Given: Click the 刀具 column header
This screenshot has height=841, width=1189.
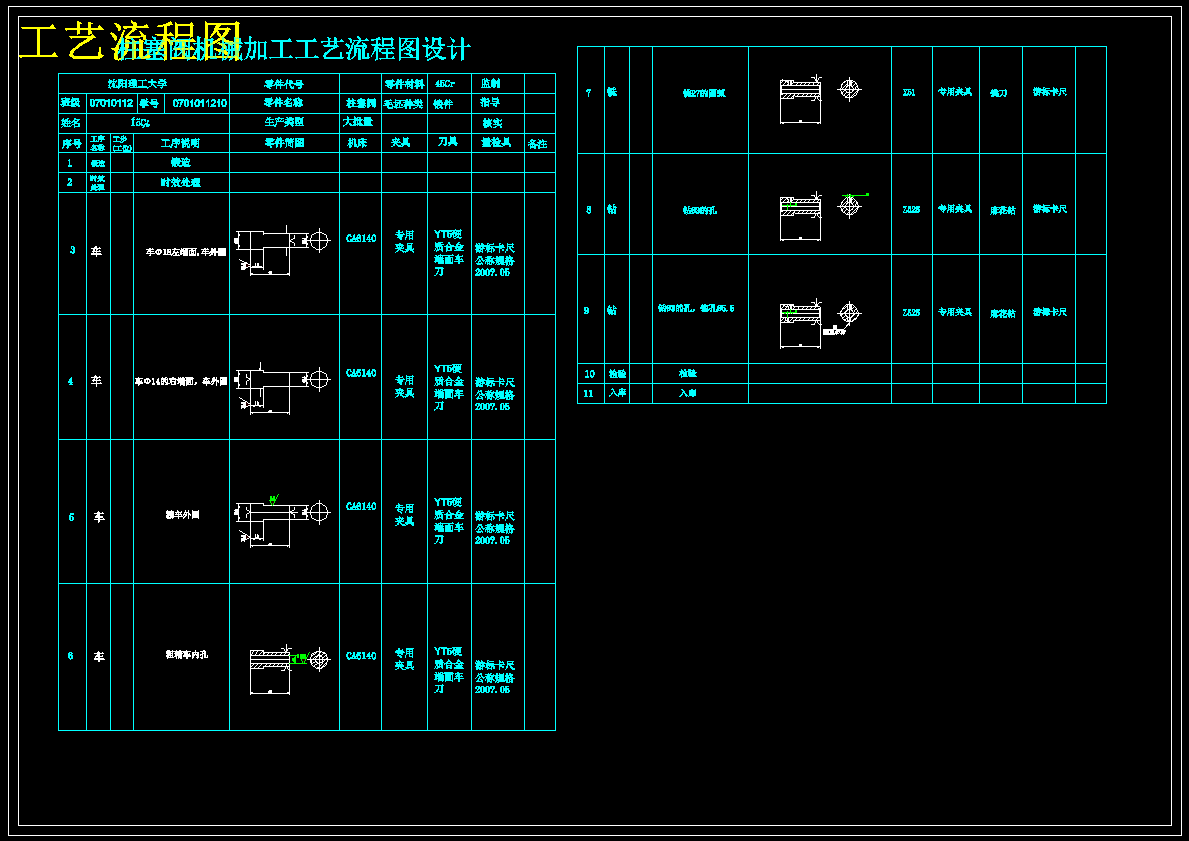Looking at the screenshot, I should click(x=447, y=142).
